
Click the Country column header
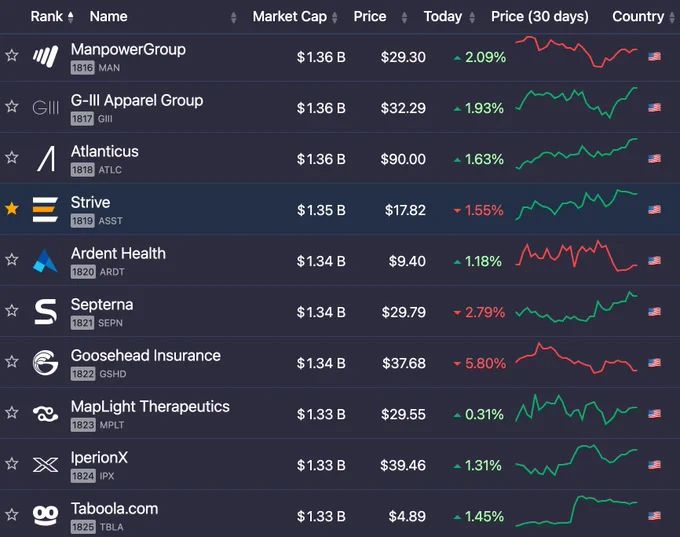(638, 16)
